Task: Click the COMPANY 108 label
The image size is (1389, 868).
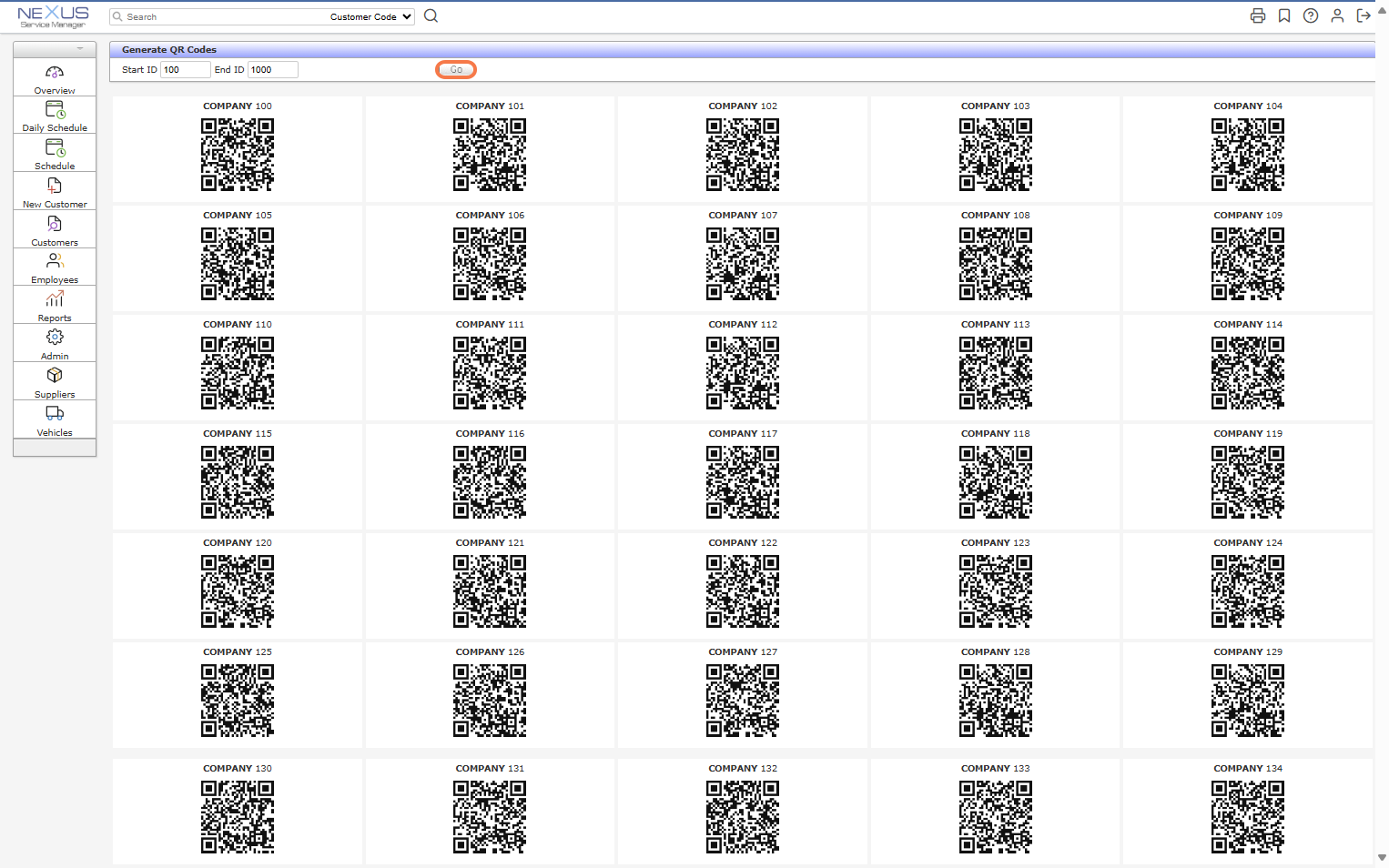Action: click(x=996, y=216)
